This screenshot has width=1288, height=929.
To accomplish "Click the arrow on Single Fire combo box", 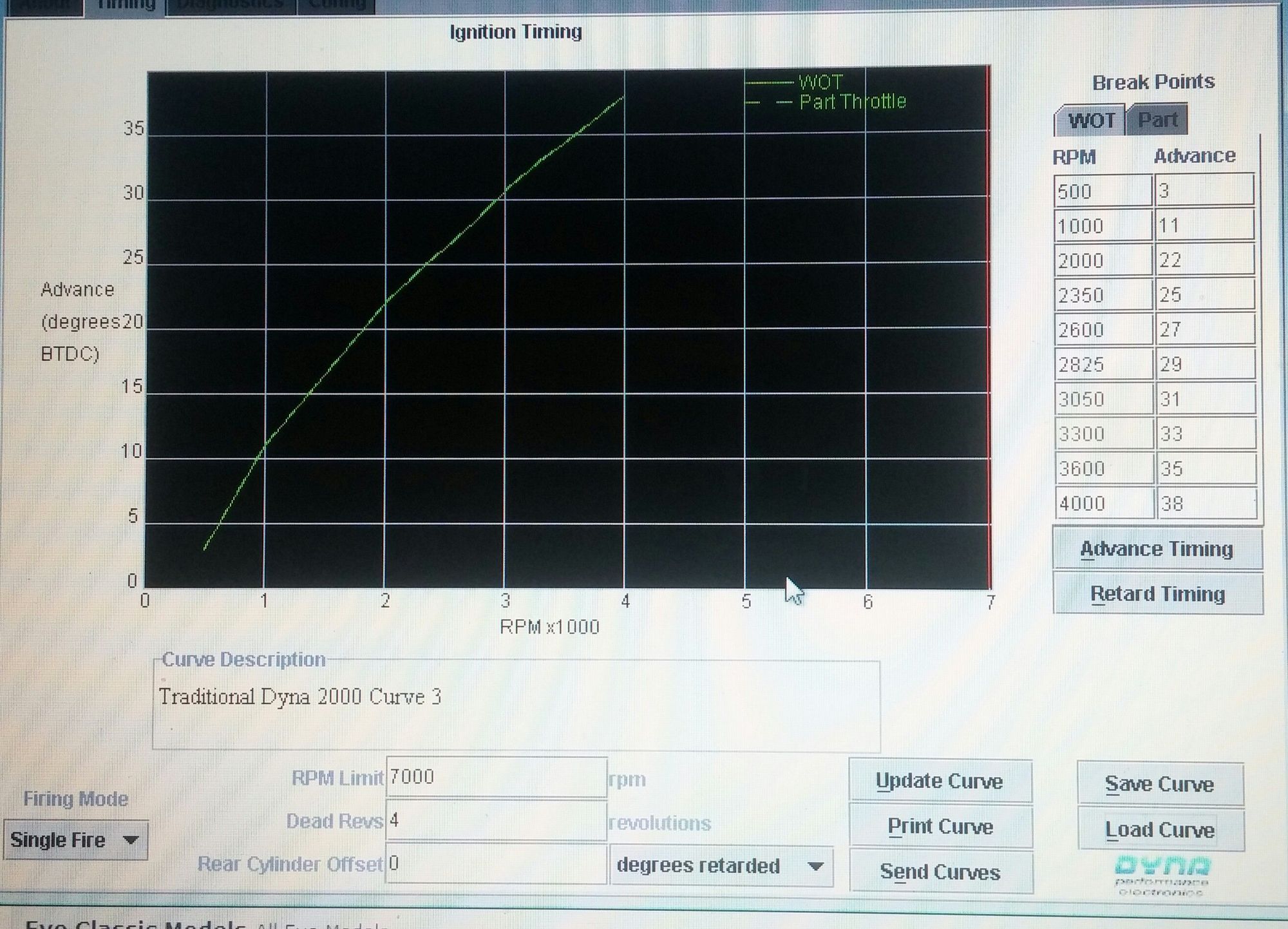I will coord(131,840).
